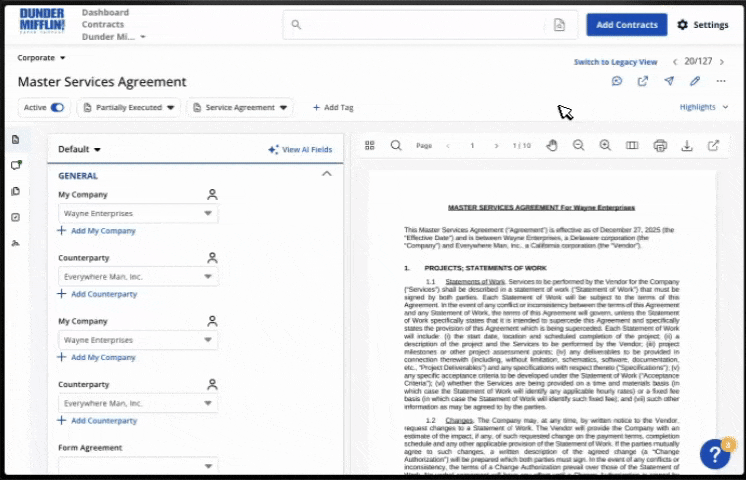Viewport: 746px width, 480px height.
Task: Go to Dashboard in top navigation
Action: 105,12
